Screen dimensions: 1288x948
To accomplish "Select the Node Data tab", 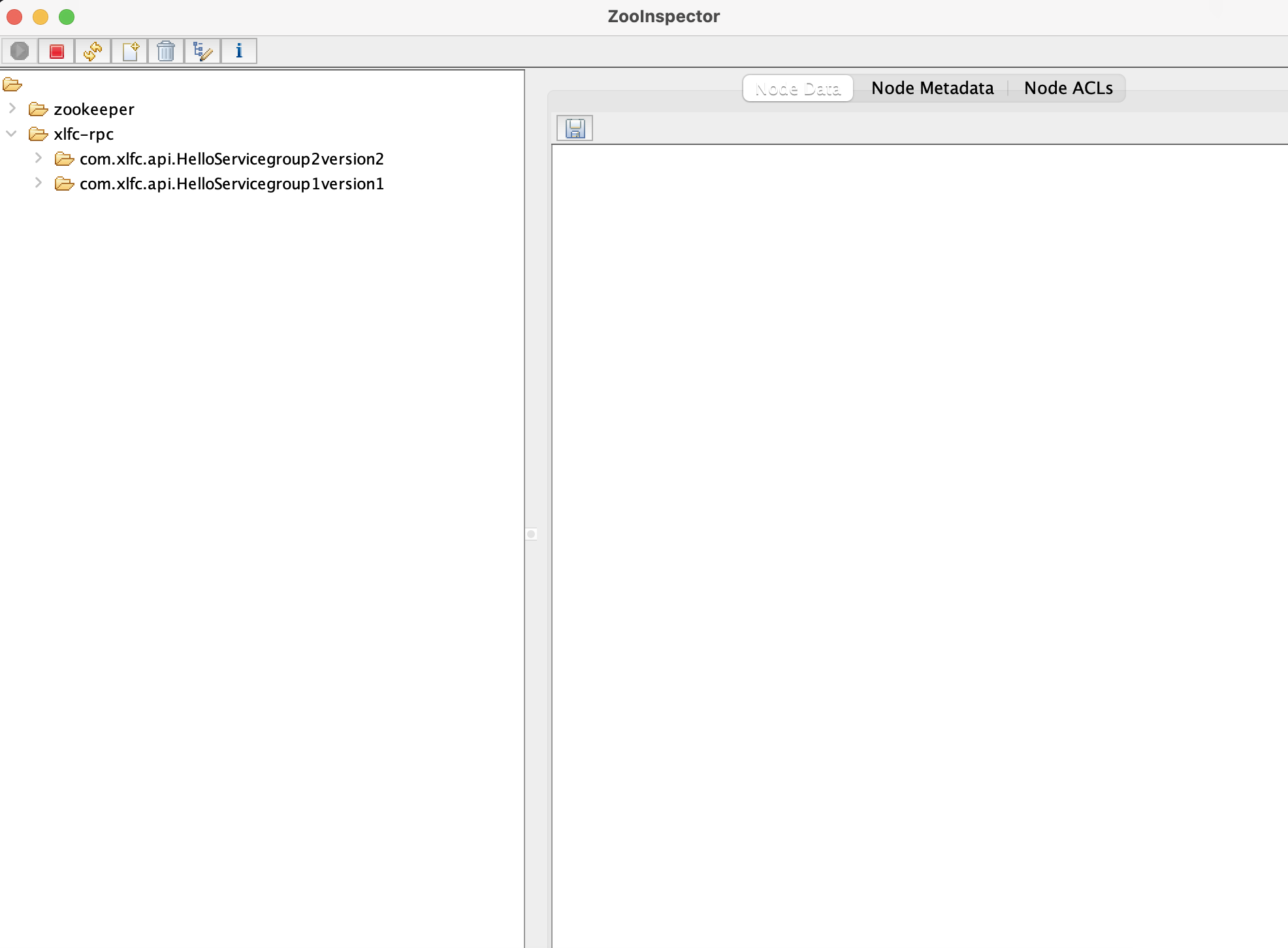I will click(797, 88).
